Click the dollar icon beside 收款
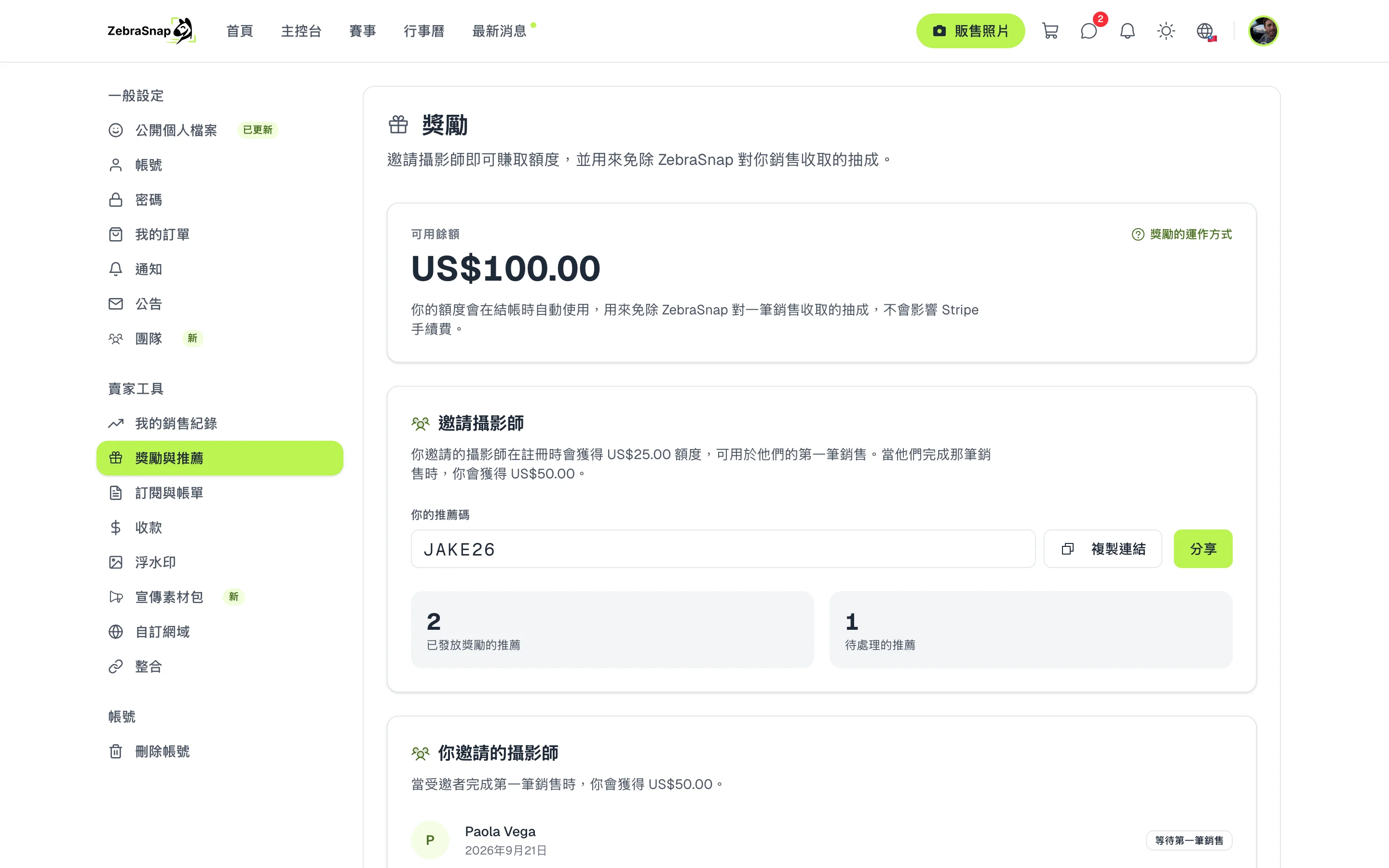This screenshot has height=868, width=1389. click(116, 528)
